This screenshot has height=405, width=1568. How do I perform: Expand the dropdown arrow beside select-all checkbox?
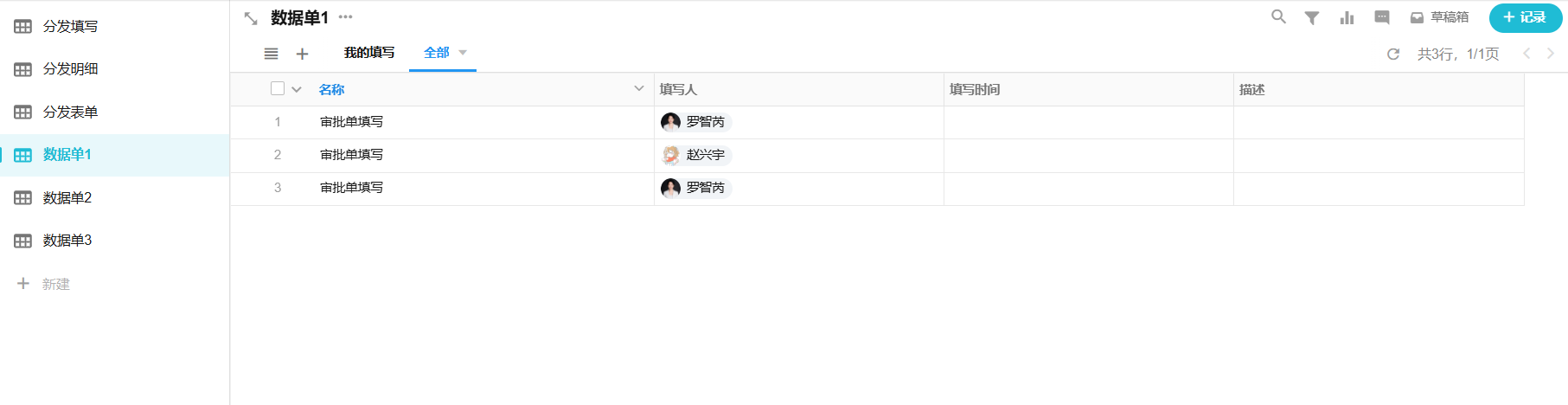[297, 89]
